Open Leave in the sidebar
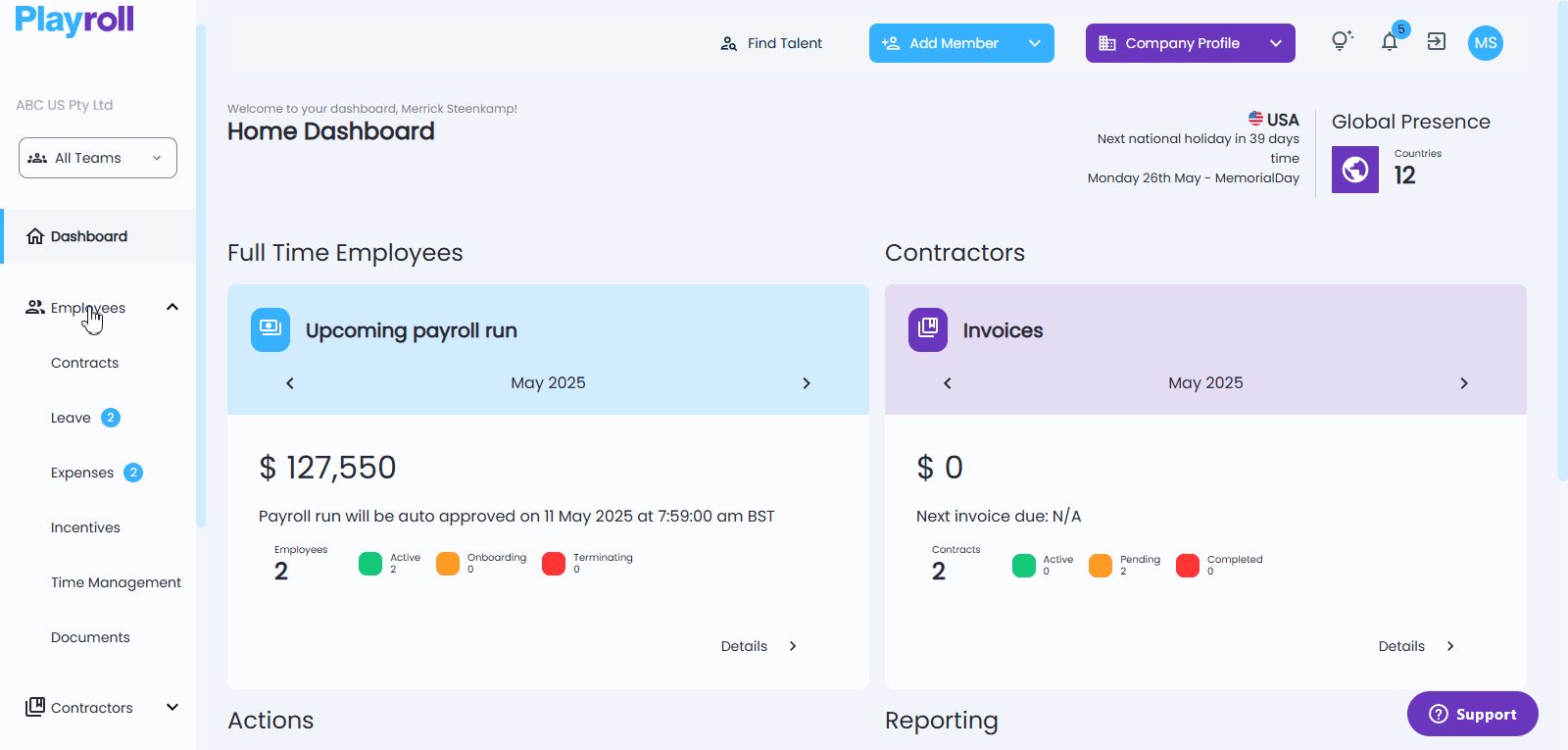The height and width of the screenshot is (750, 1568). click(71, 418)
